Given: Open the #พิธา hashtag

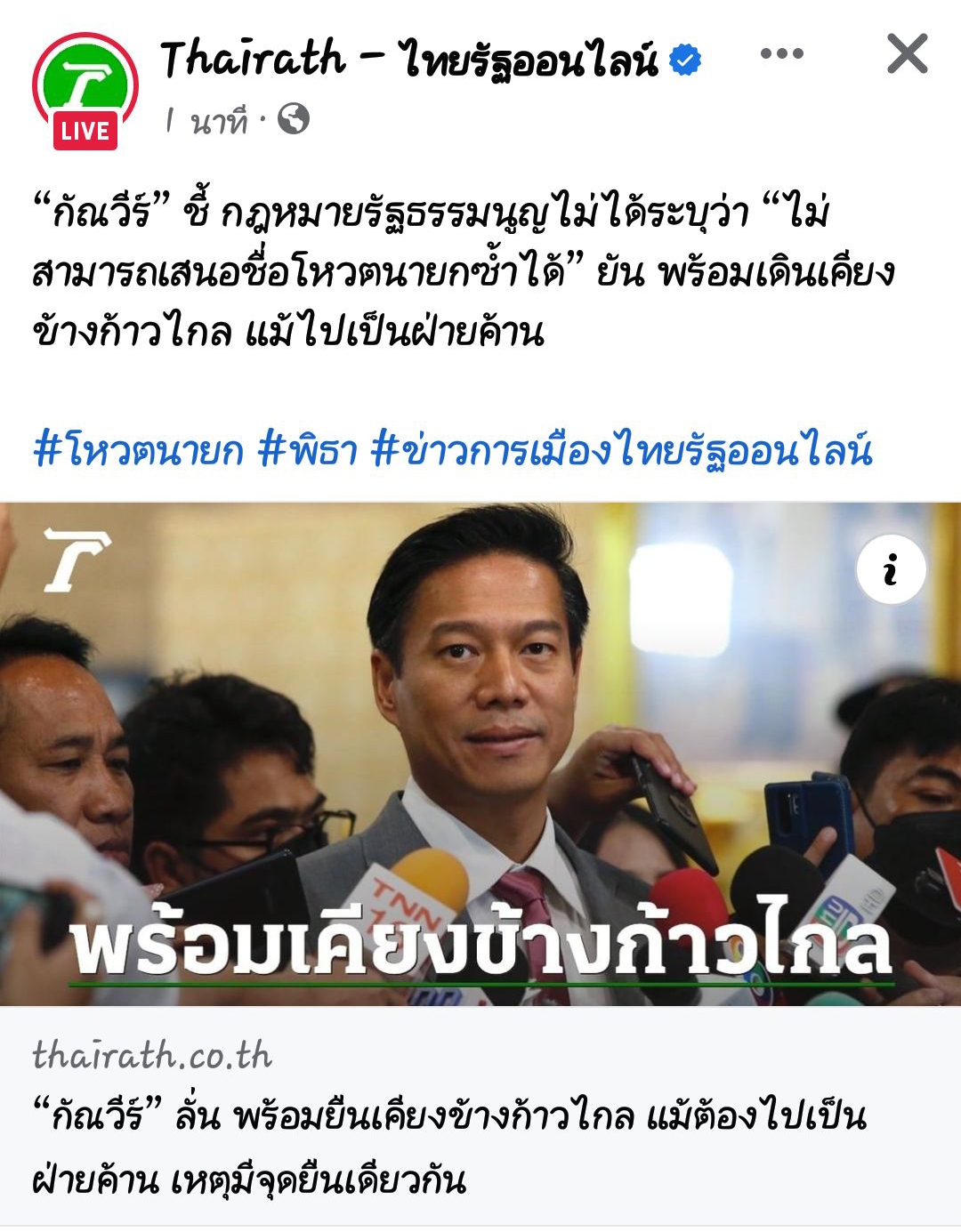Looking at the screenshot, I should (x=307, y=450).
